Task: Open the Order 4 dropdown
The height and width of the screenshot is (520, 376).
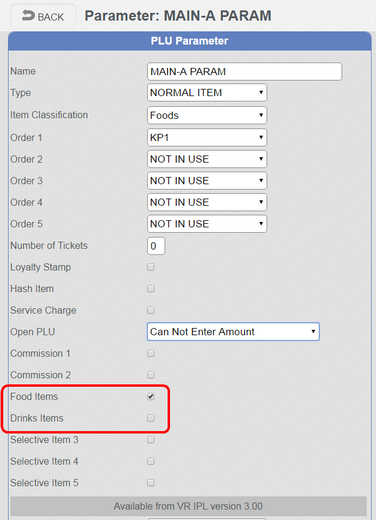Action: (207, 202)
